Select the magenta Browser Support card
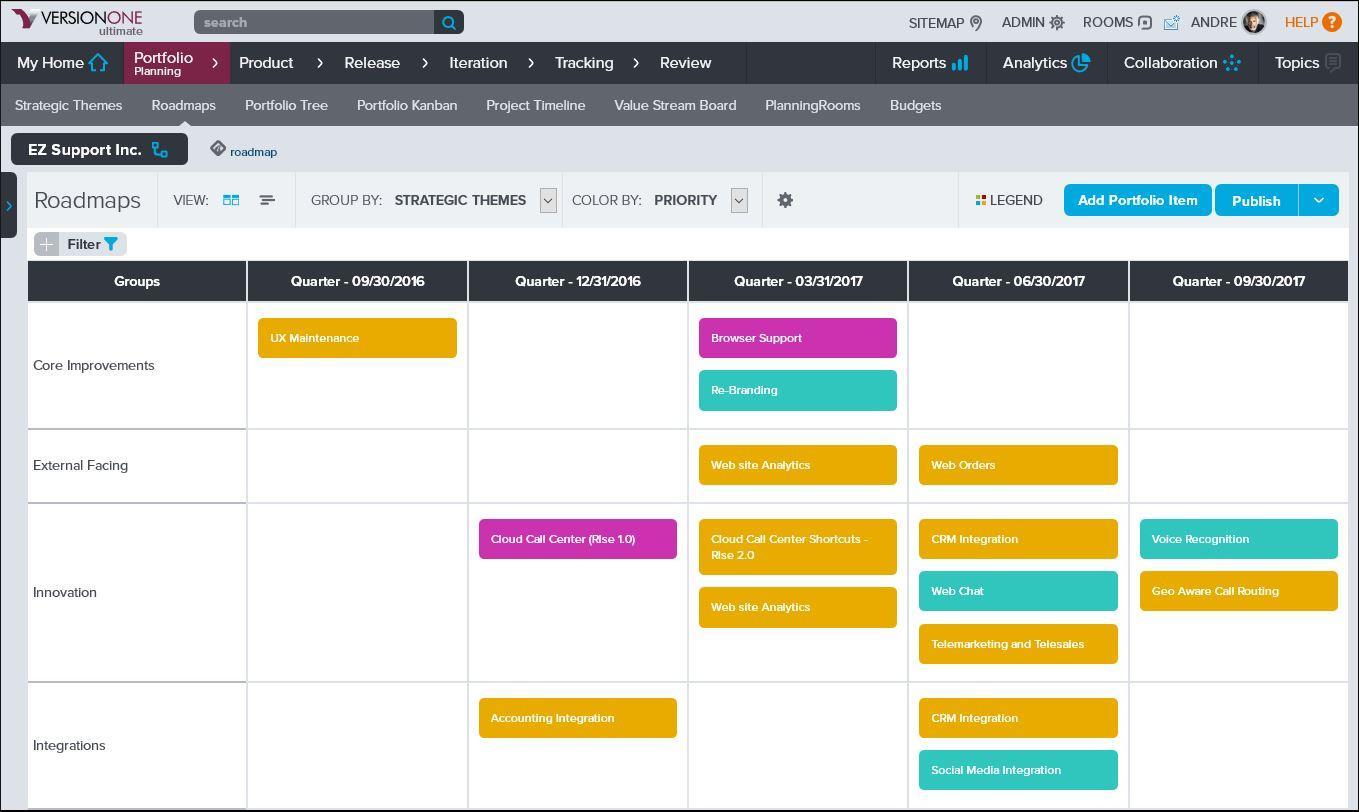The height and width of the screenshot is (812, 1359). (797, 338)
